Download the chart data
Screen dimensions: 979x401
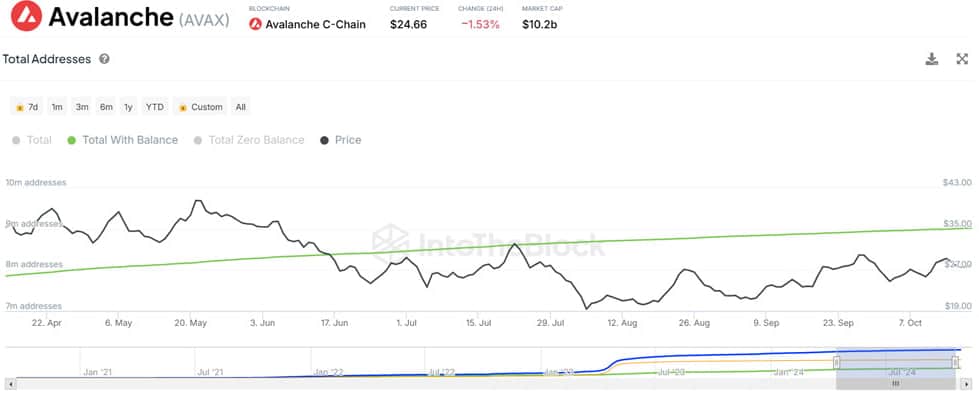(932, 59)
